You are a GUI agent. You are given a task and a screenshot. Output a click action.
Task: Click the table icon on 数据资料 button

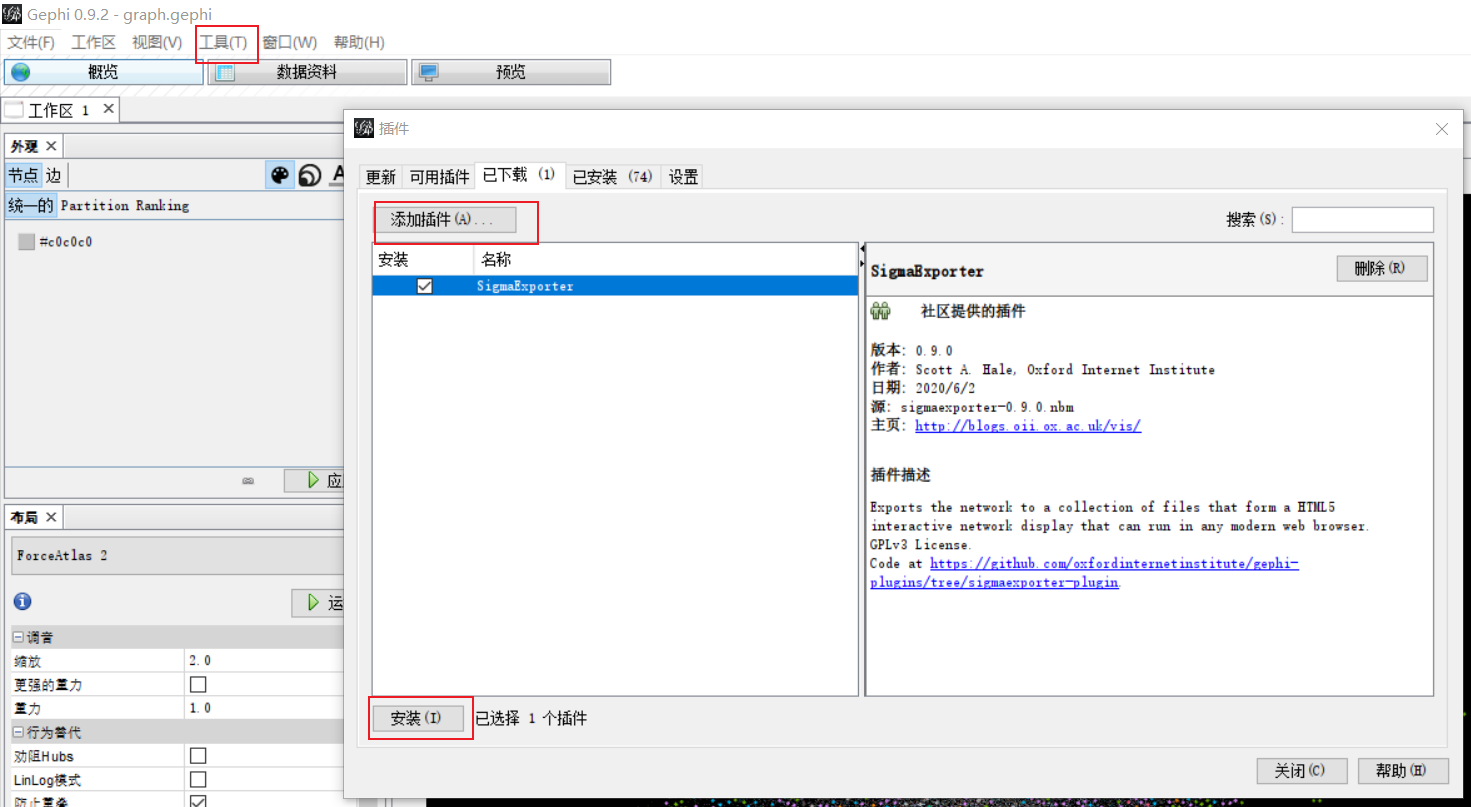tap(225, 72)
